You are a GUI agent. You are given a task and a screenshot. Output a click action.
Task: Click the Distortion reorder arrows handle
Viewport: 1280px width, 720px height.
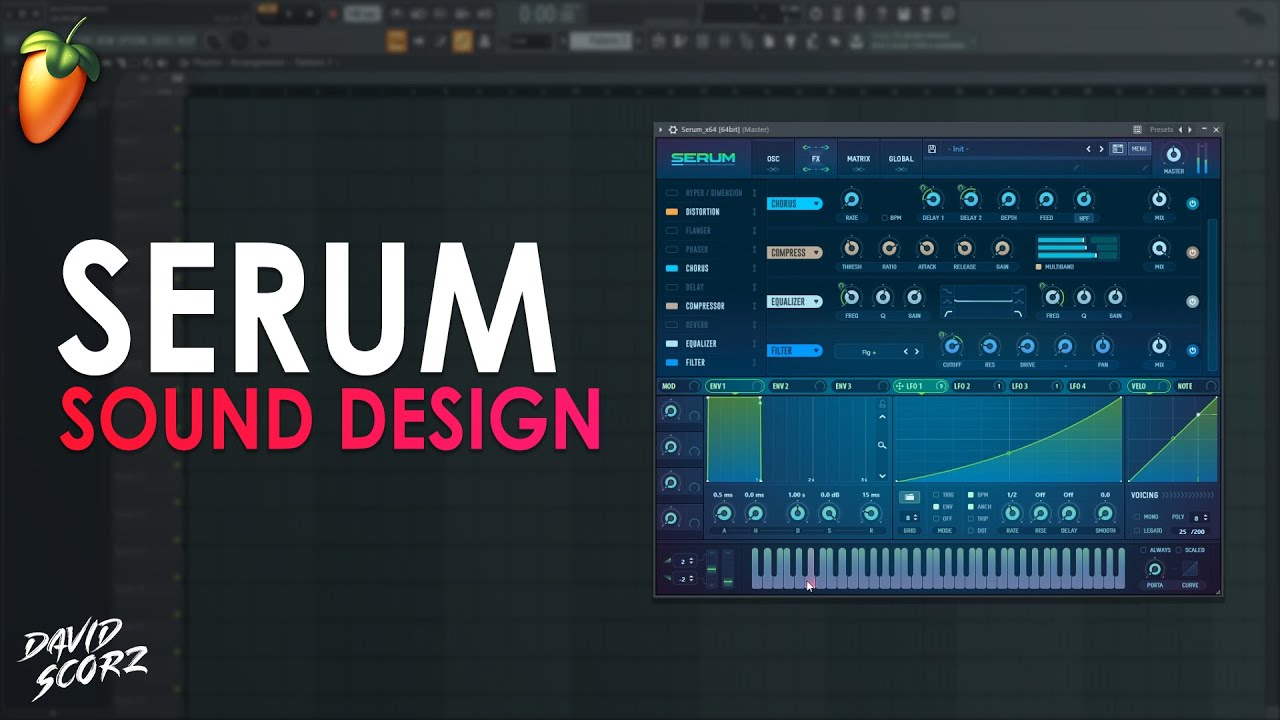(x=754, y=212)
